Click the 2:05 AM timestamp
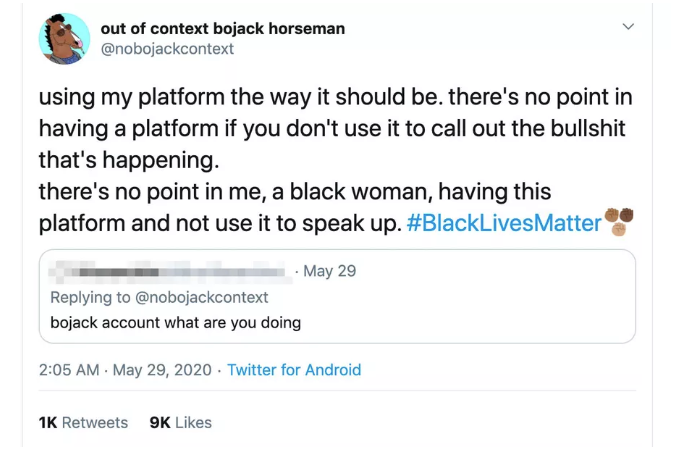This screenshot has height=464, width=679. (x=69, y=370)
